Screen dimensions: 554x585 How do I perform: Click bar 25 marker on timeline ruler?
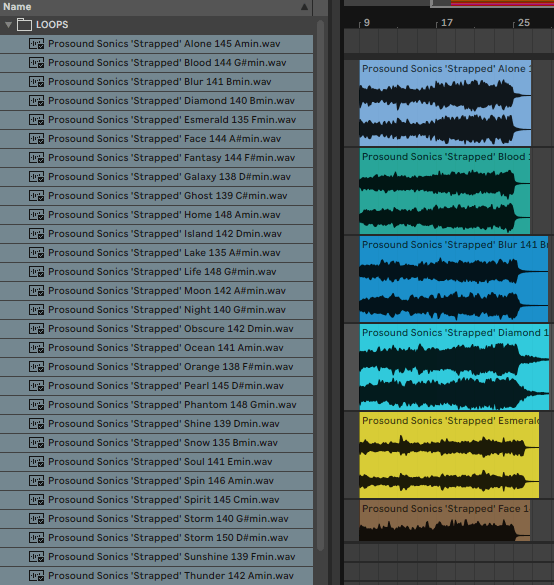tap(522, 23)
